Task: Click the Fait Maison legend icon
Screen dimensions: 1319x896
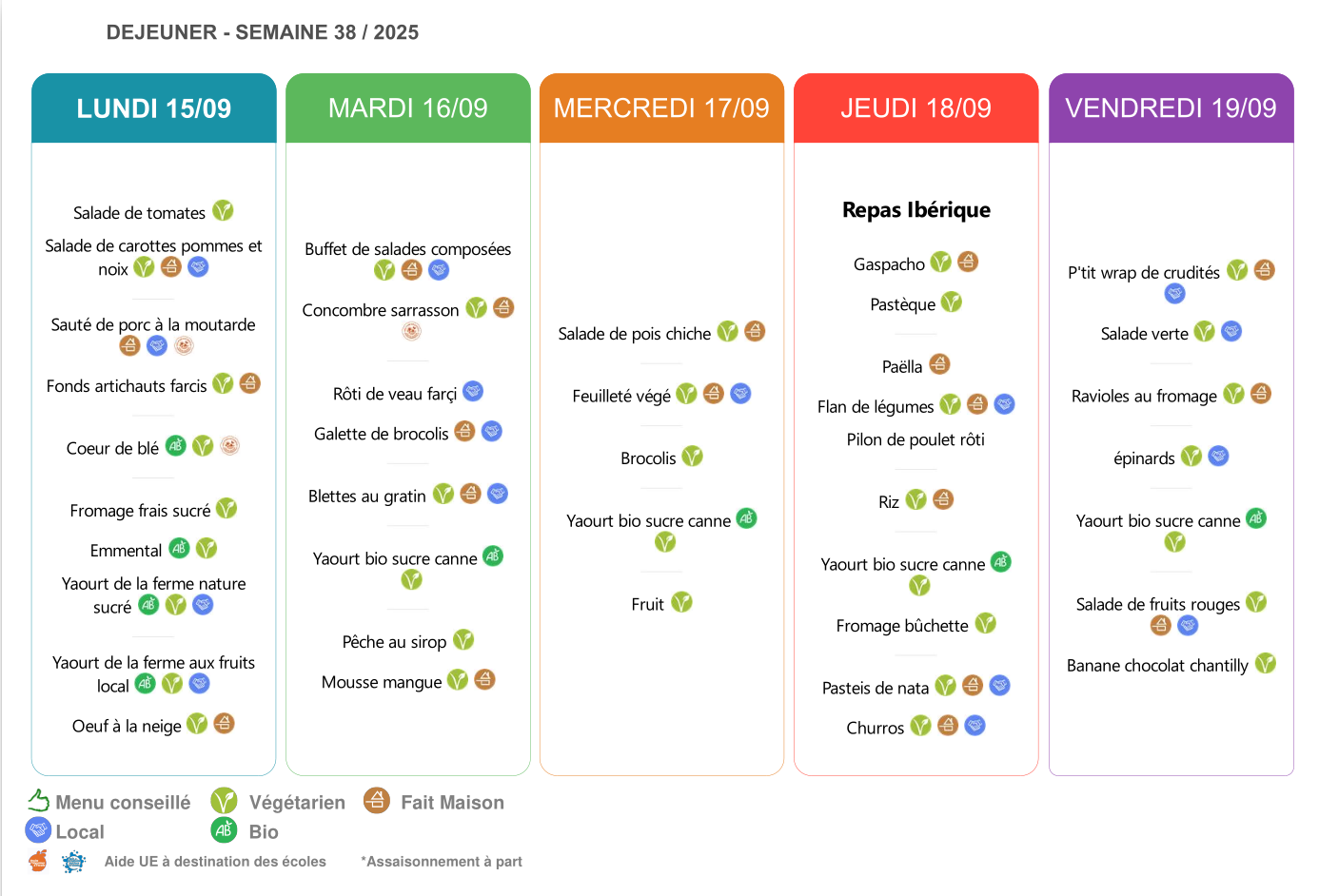Action: click(377, 801)
